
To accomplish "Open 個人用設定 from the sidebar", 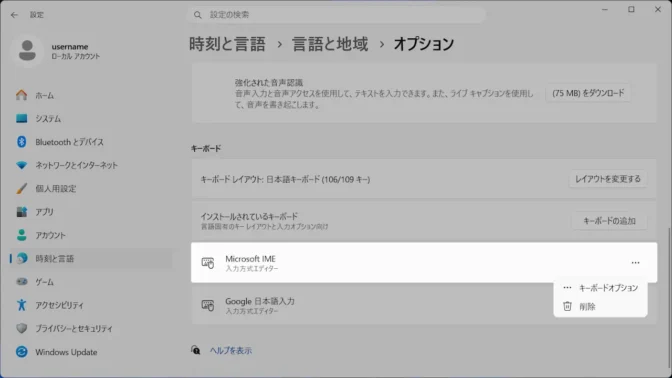I will [91, 189].
